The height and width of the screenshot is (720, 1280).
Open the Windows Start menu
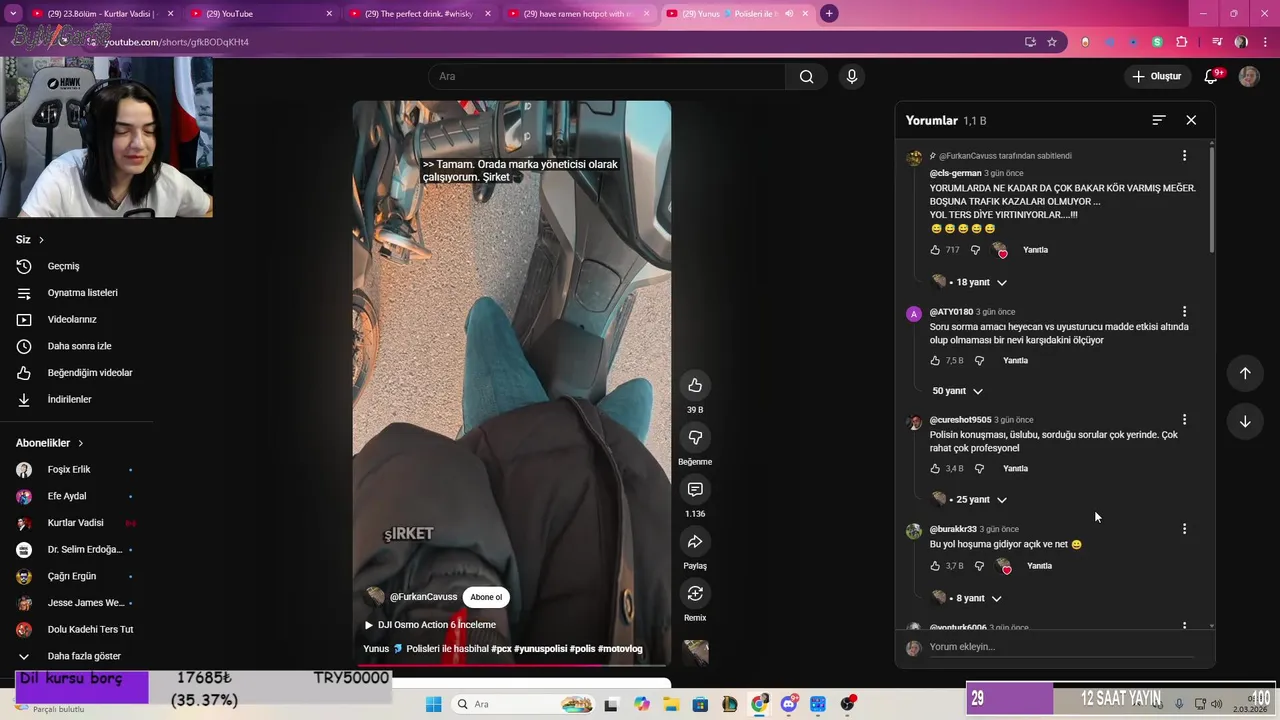[x=433, y=704]
